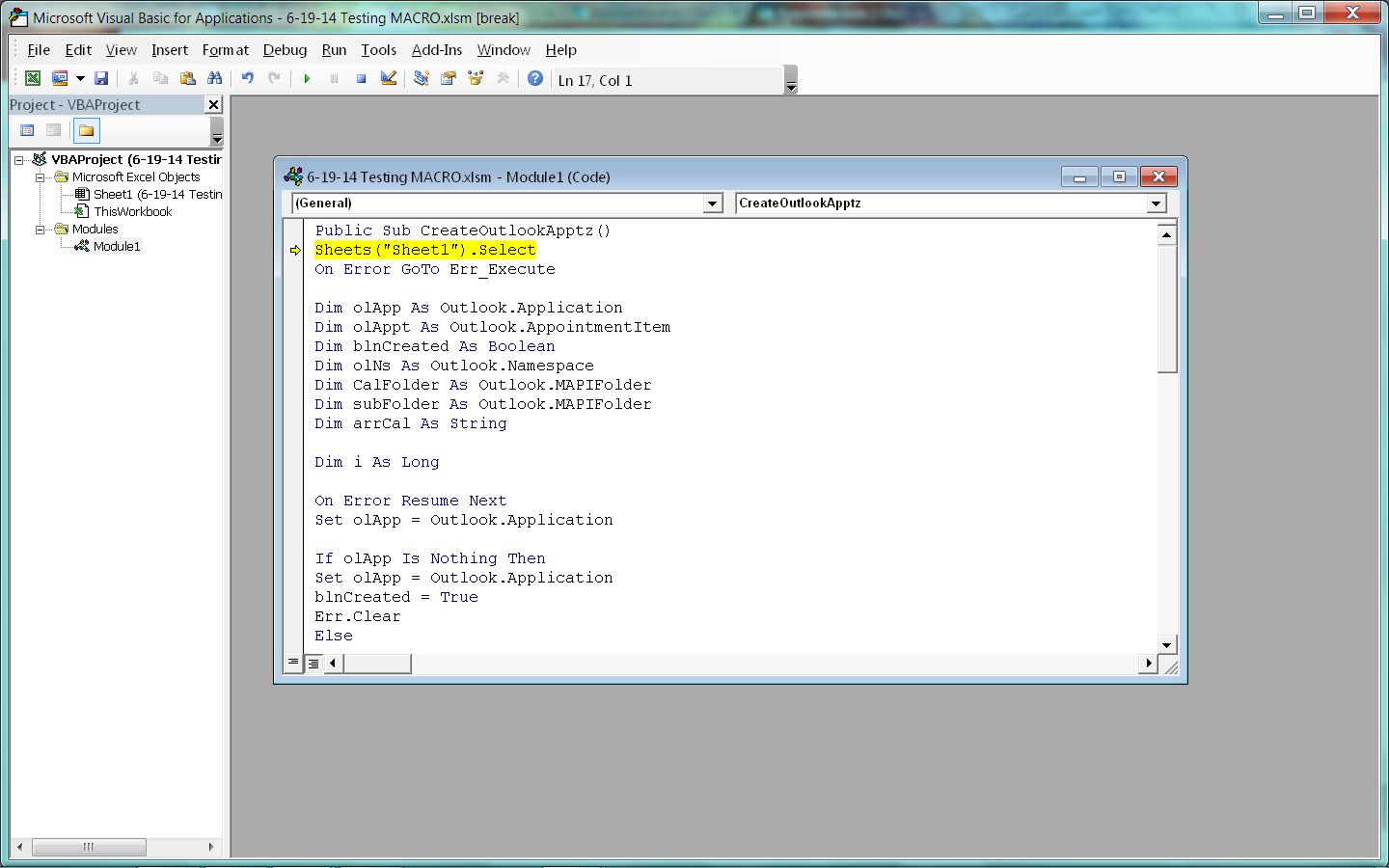The height and width of the screenshot is (868, 1389).
Task: Click Full Module View button in code window
Action: click(313, 663)
